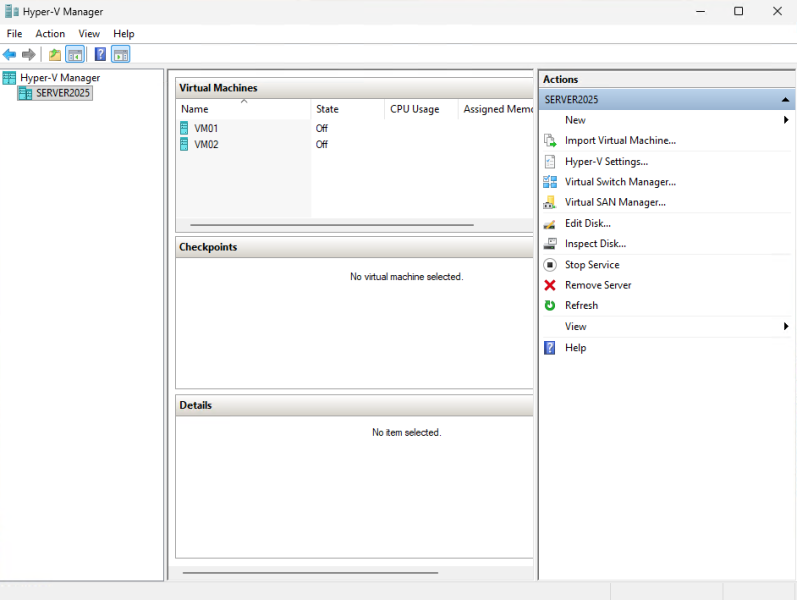The image size is (797, 600).
Task: Click the Hyper-V Manager tree root icon
Action: (9, 78)
